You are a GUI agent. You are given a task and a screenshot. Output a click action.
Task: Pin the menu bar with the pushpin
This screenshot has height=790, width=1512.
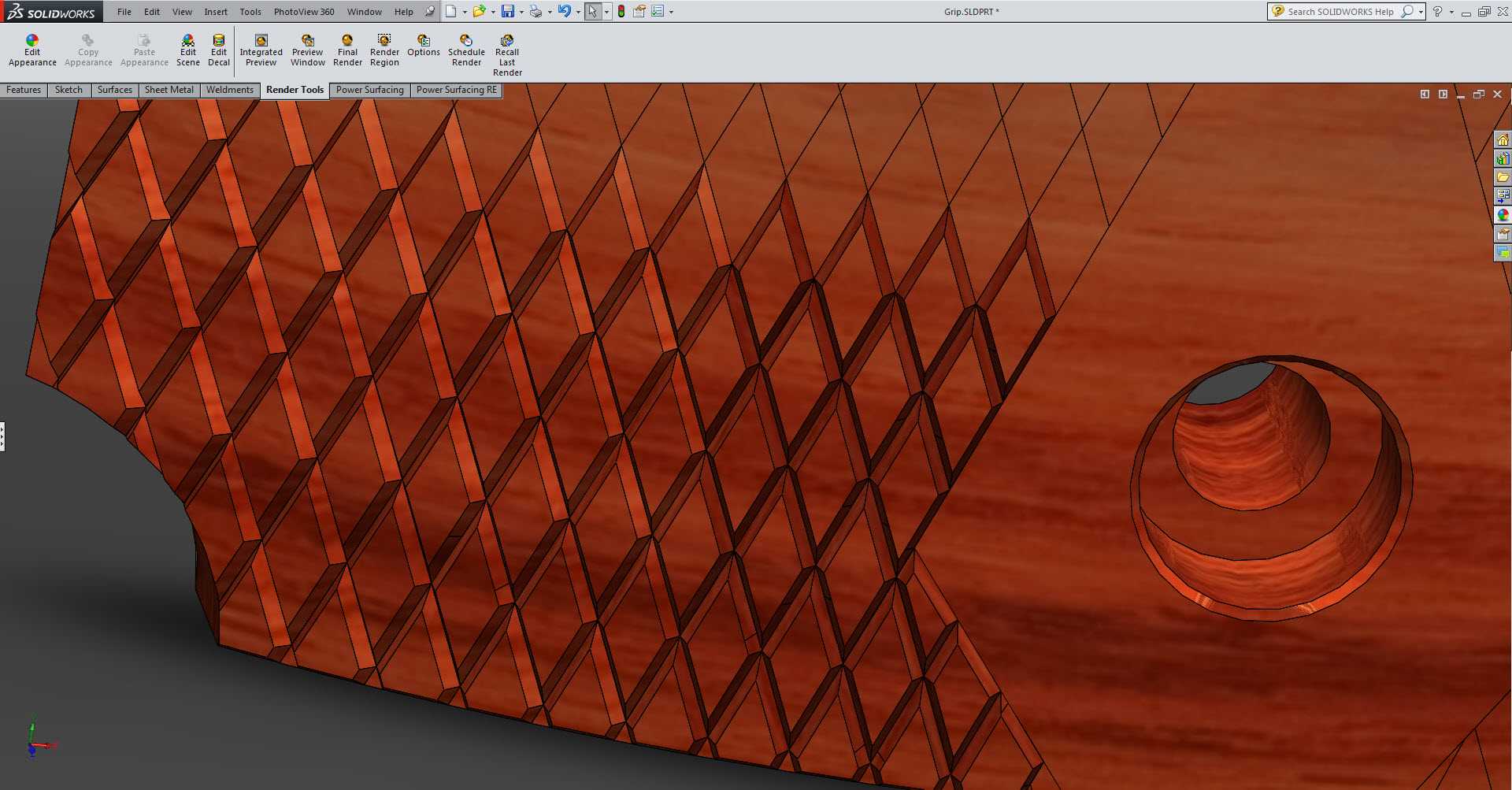429,11
